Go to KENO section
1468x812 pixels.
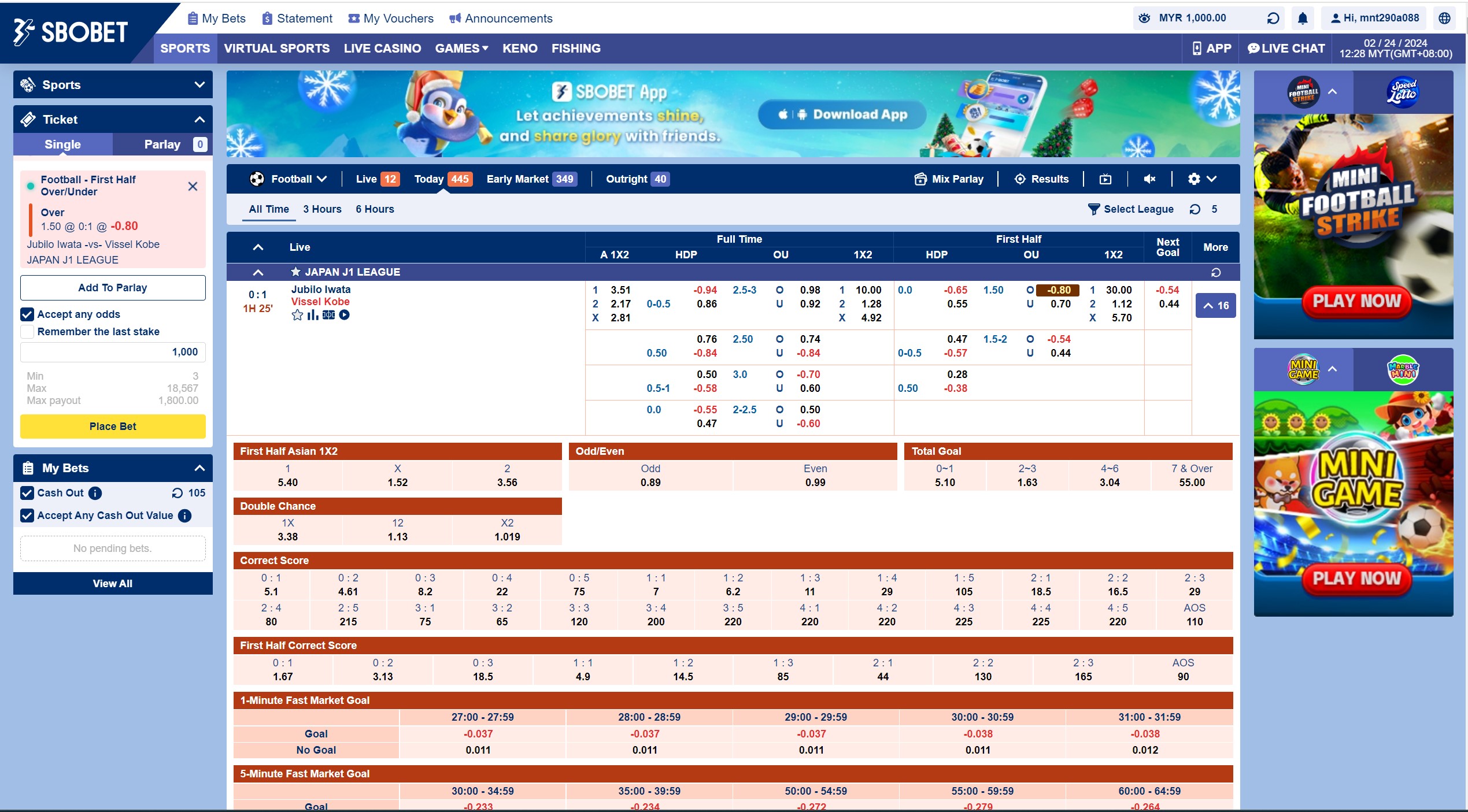tap(520, 49)
